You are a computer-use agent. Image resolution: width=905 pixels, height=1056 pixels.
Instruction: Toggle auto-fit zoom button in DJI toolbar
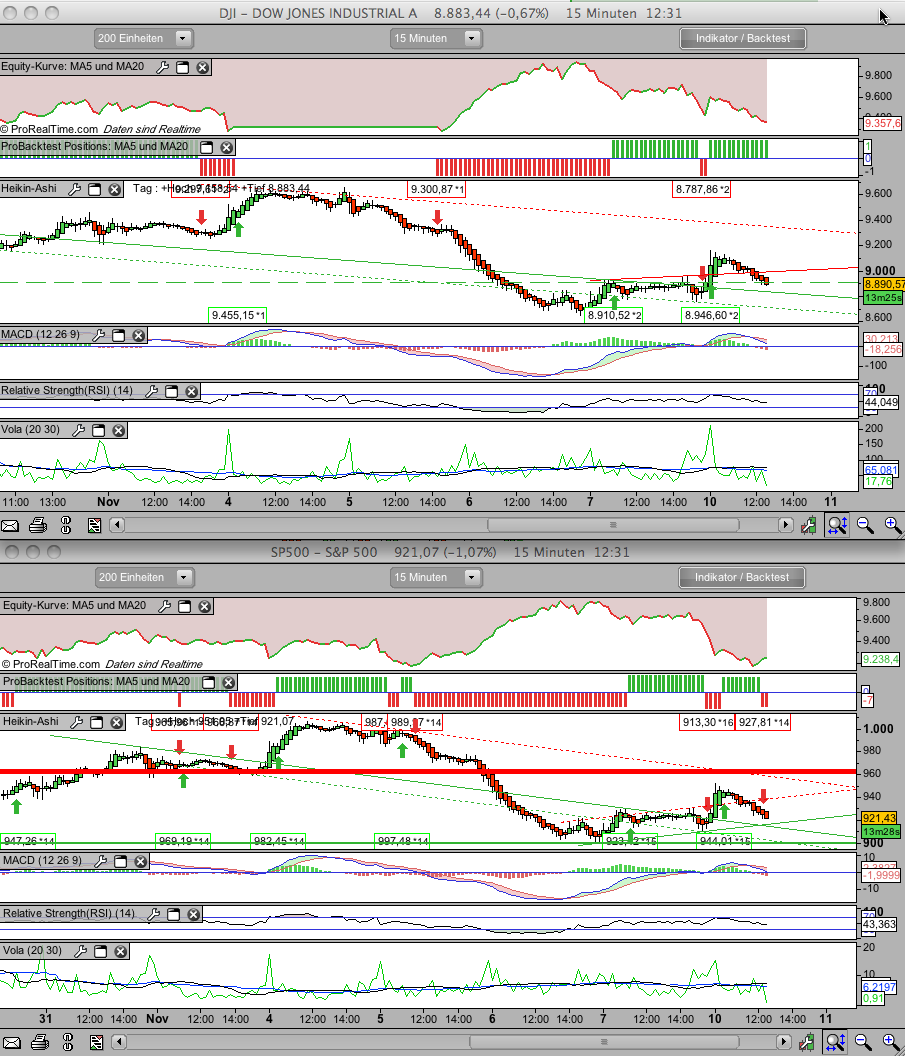click(x=837, y=525)
